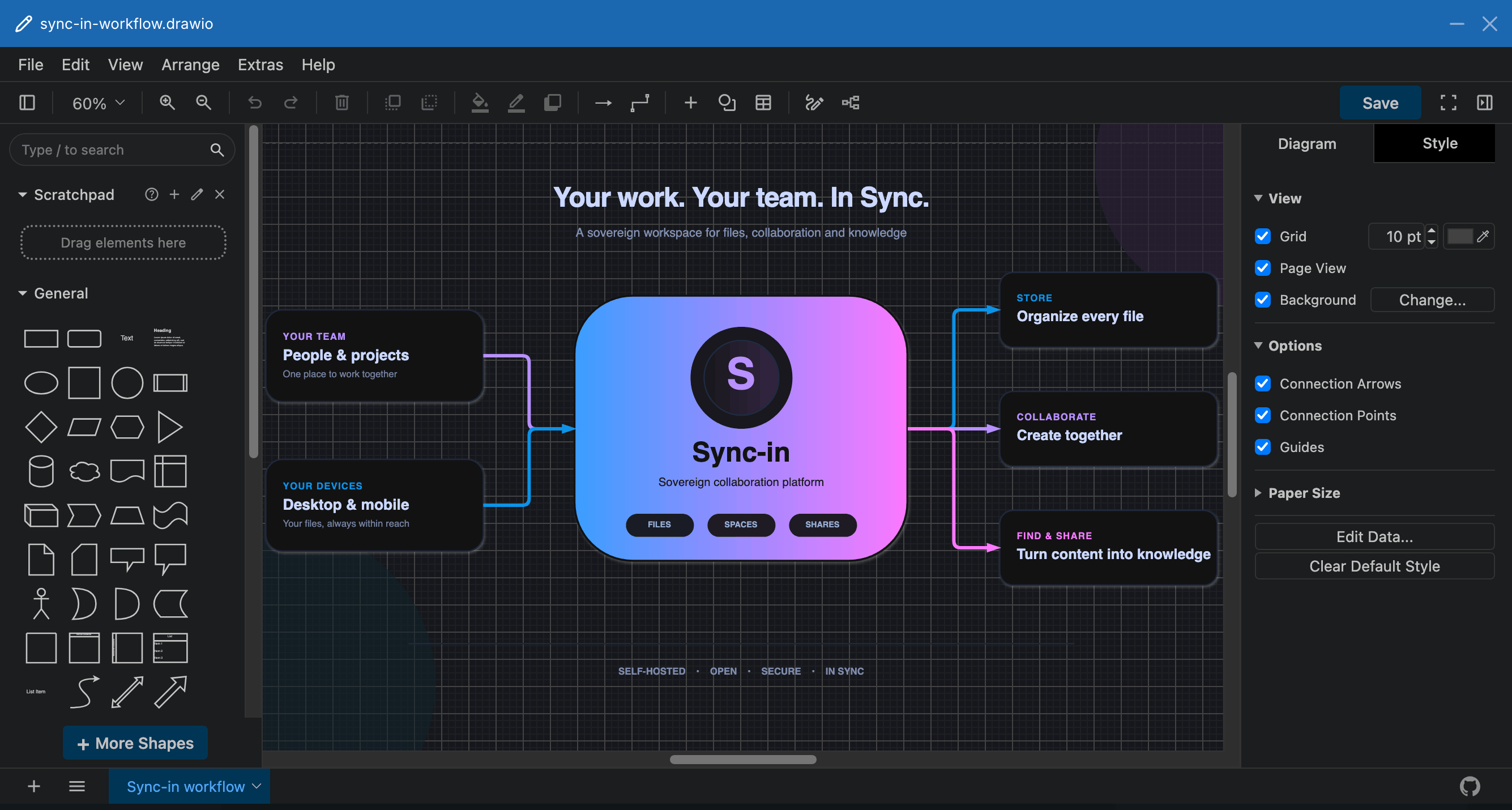Uncheck the Grid checkbox
This screenshot has width=1512, height=810.
[x=1262, y=236]
